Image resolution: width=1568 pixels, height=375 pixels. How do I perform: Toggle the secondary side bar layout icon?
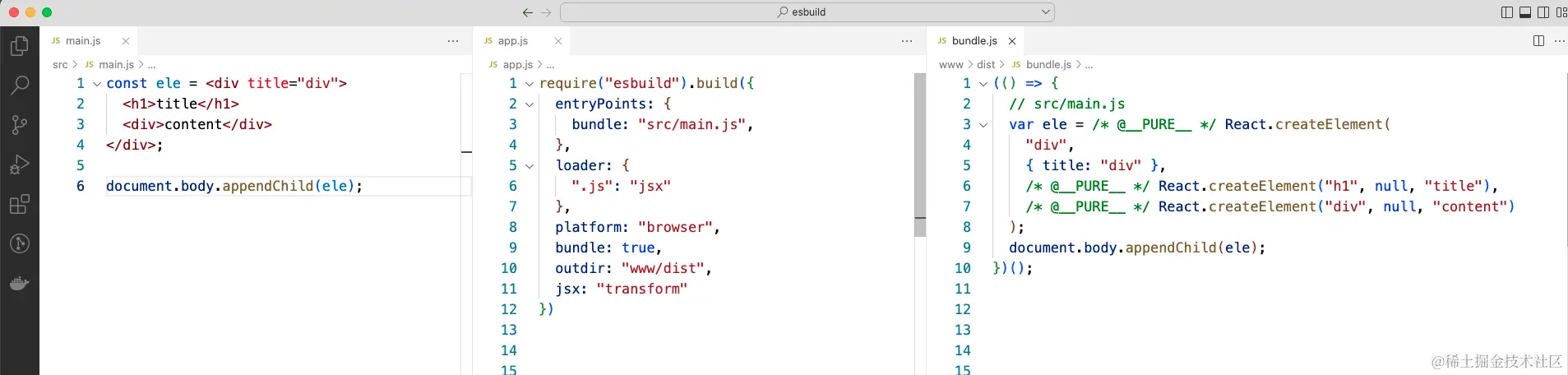click(1543, 12)
